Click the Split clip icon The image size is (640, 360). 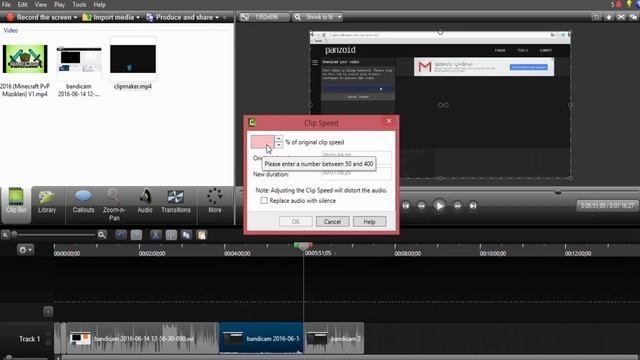[x=171, y=235]
